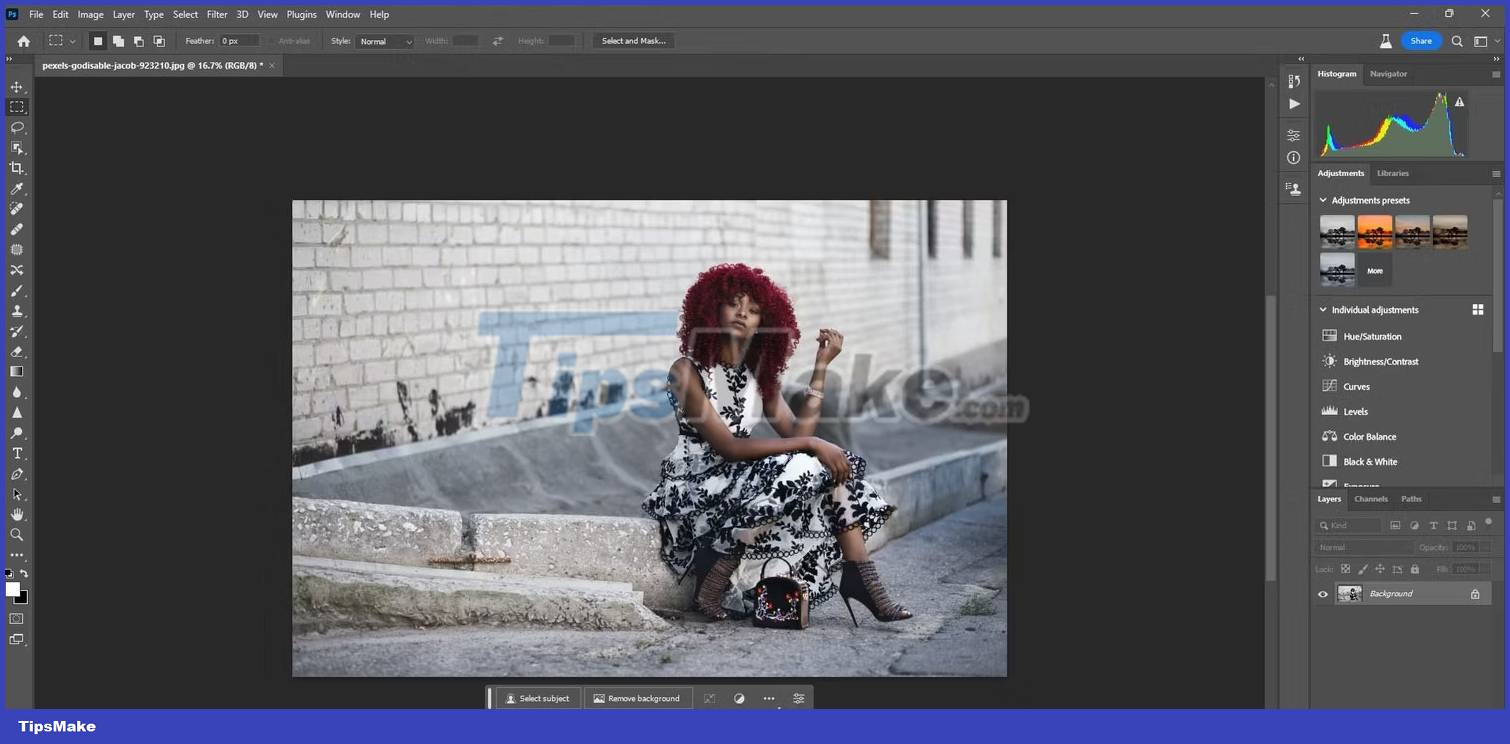Toggle the dark mode overlay in contextual taskbar
This screenshot has height=744, width=1510.
click(739, 698)
